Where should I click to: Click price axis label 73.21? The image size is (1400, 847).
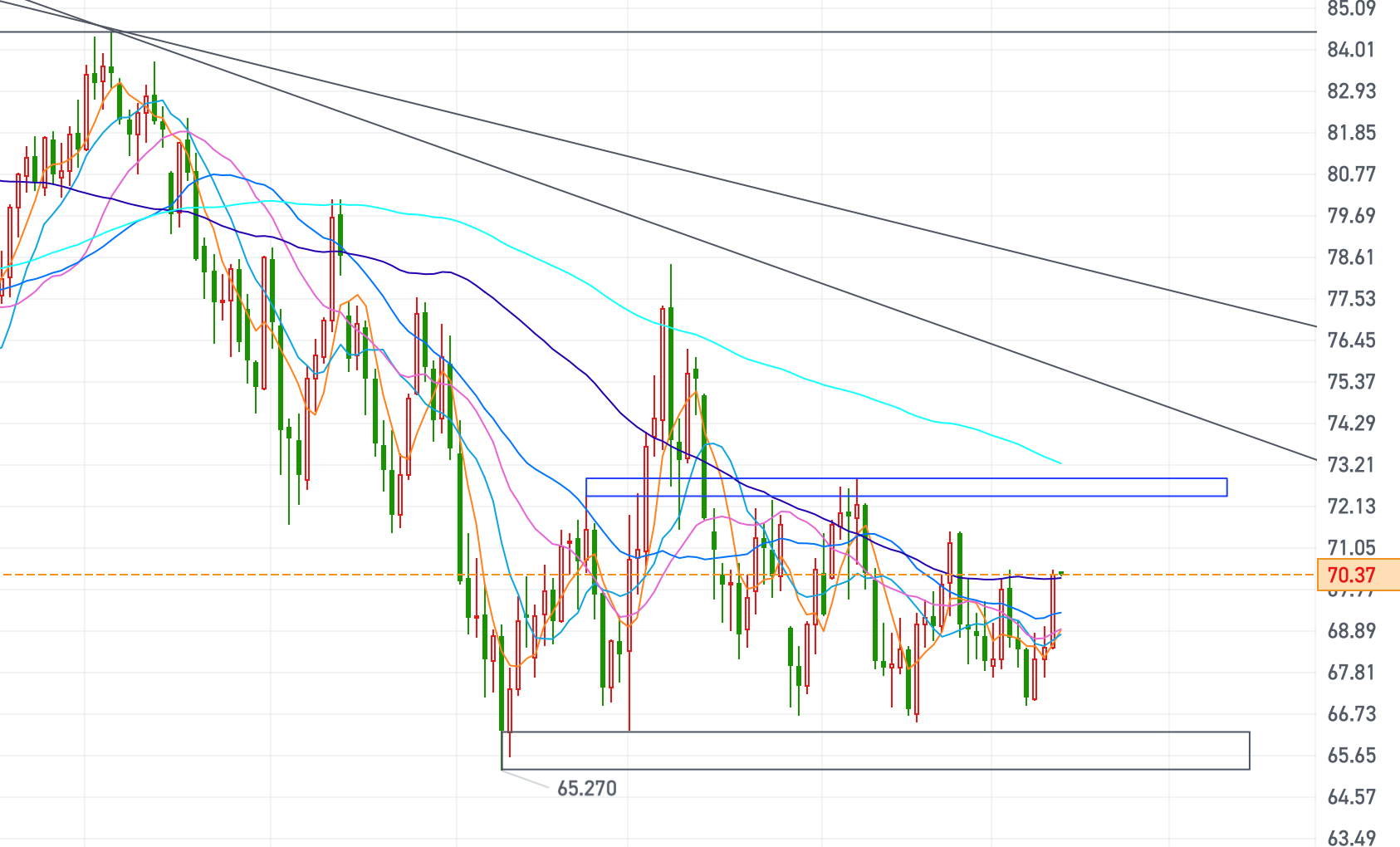[x=1351, y=465]
